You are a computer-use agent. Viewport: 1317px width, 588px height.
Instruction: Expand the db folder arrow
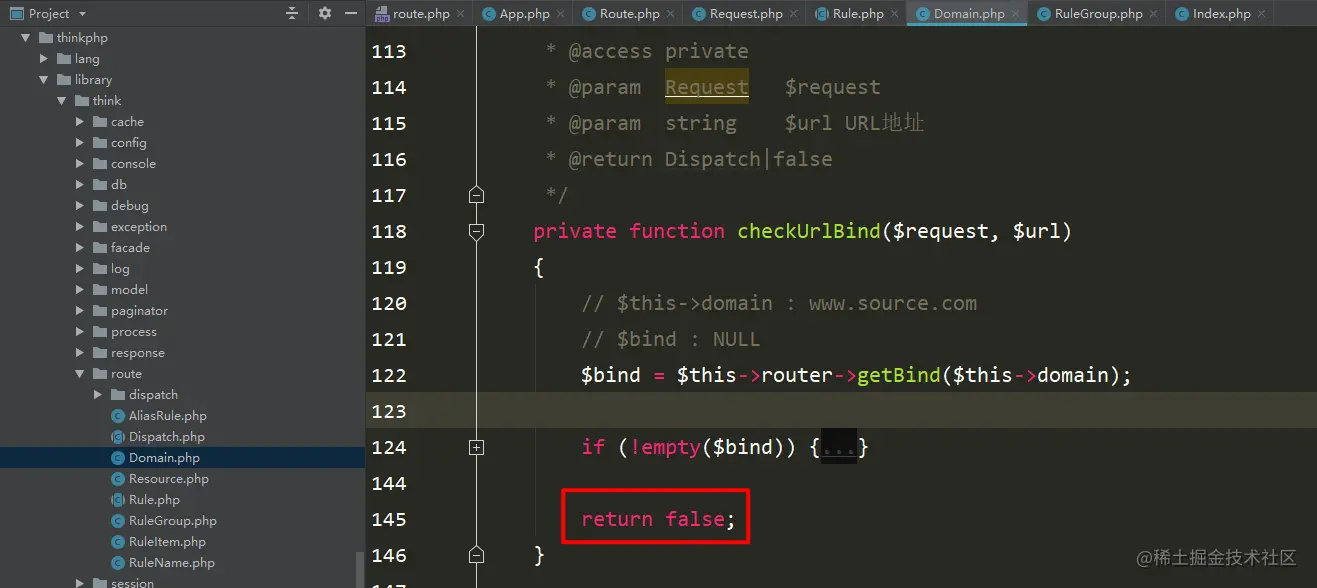[80, 185]
